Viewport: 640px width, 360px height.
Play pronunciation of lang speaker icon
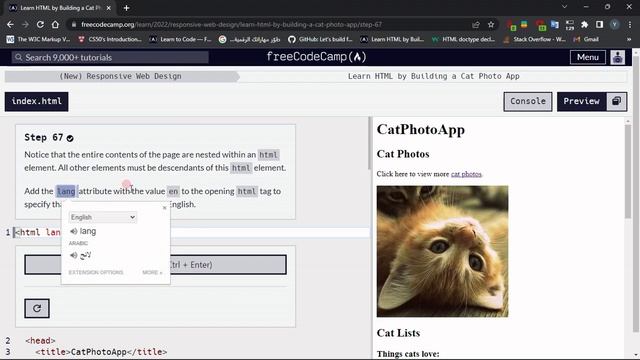coord(73,231)
